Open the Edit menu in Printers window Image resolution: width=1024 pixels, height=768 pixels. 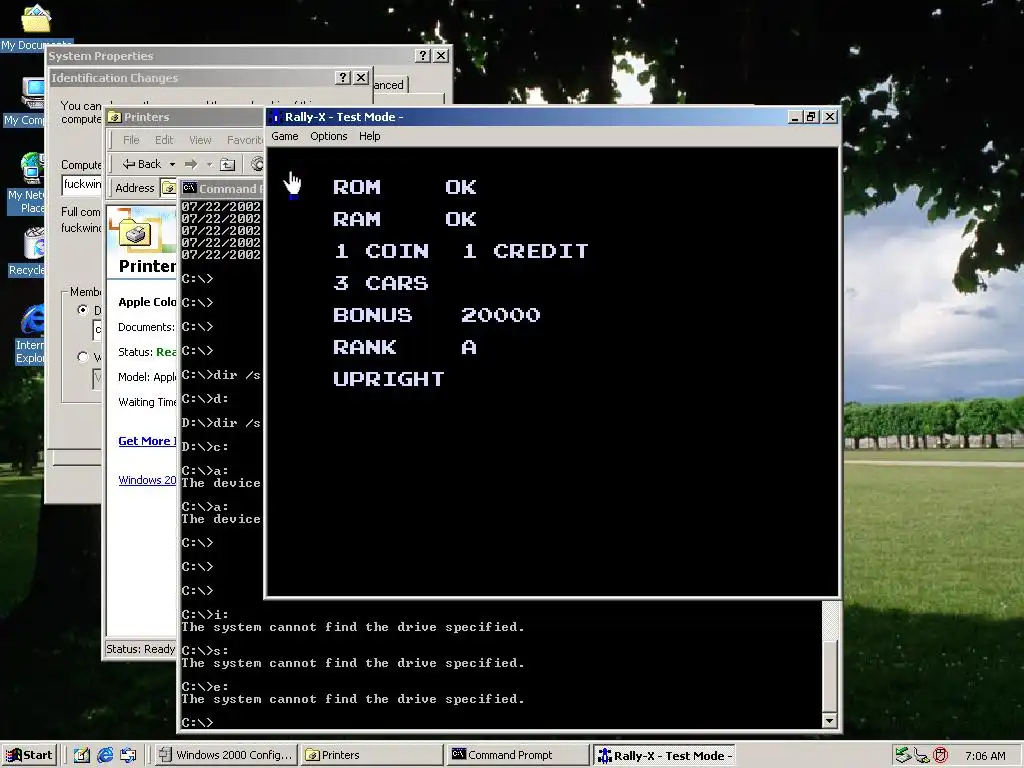(164, 140)
